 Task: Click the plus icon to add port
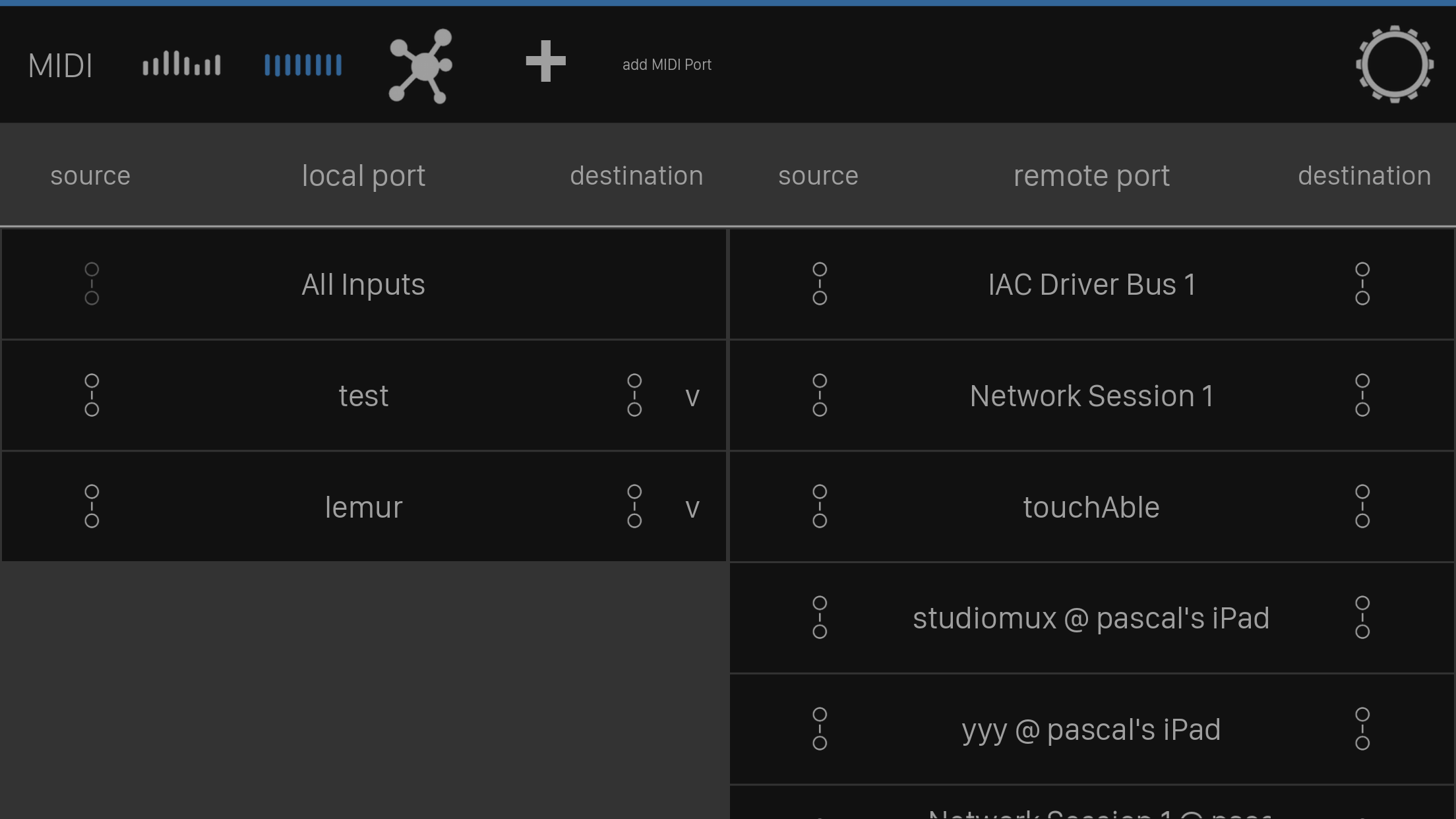pyautogui.click(x=545, y=62)
